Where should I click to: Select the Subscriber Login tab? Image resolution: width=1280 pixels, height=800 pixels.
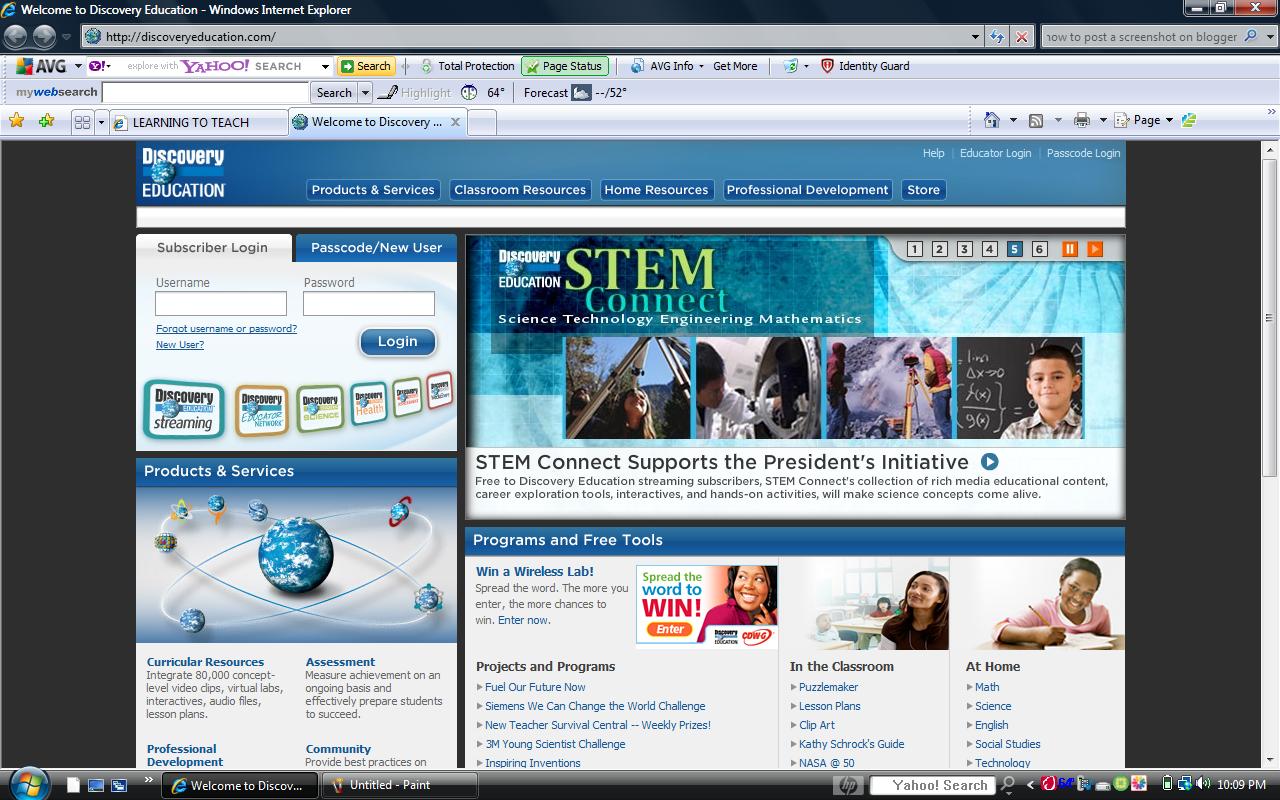point(213,247)
